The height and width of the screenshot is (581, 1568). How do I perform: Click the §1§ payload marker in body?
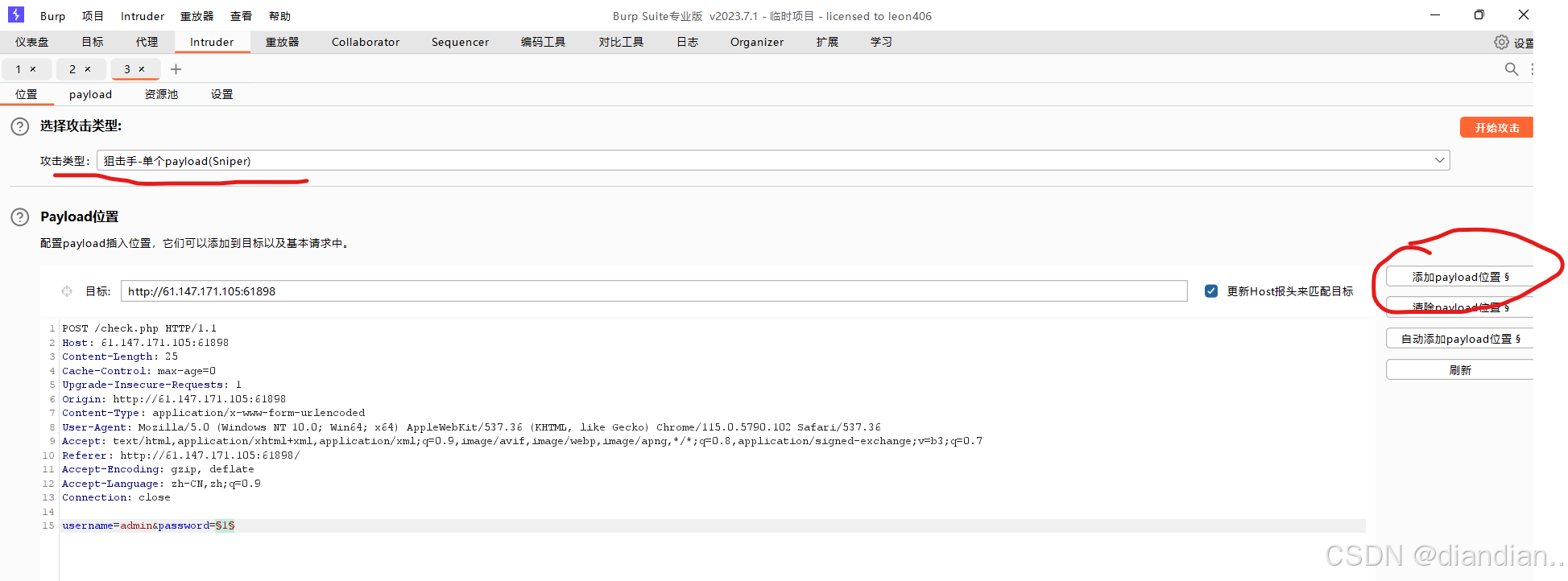(x=225, y=525)
